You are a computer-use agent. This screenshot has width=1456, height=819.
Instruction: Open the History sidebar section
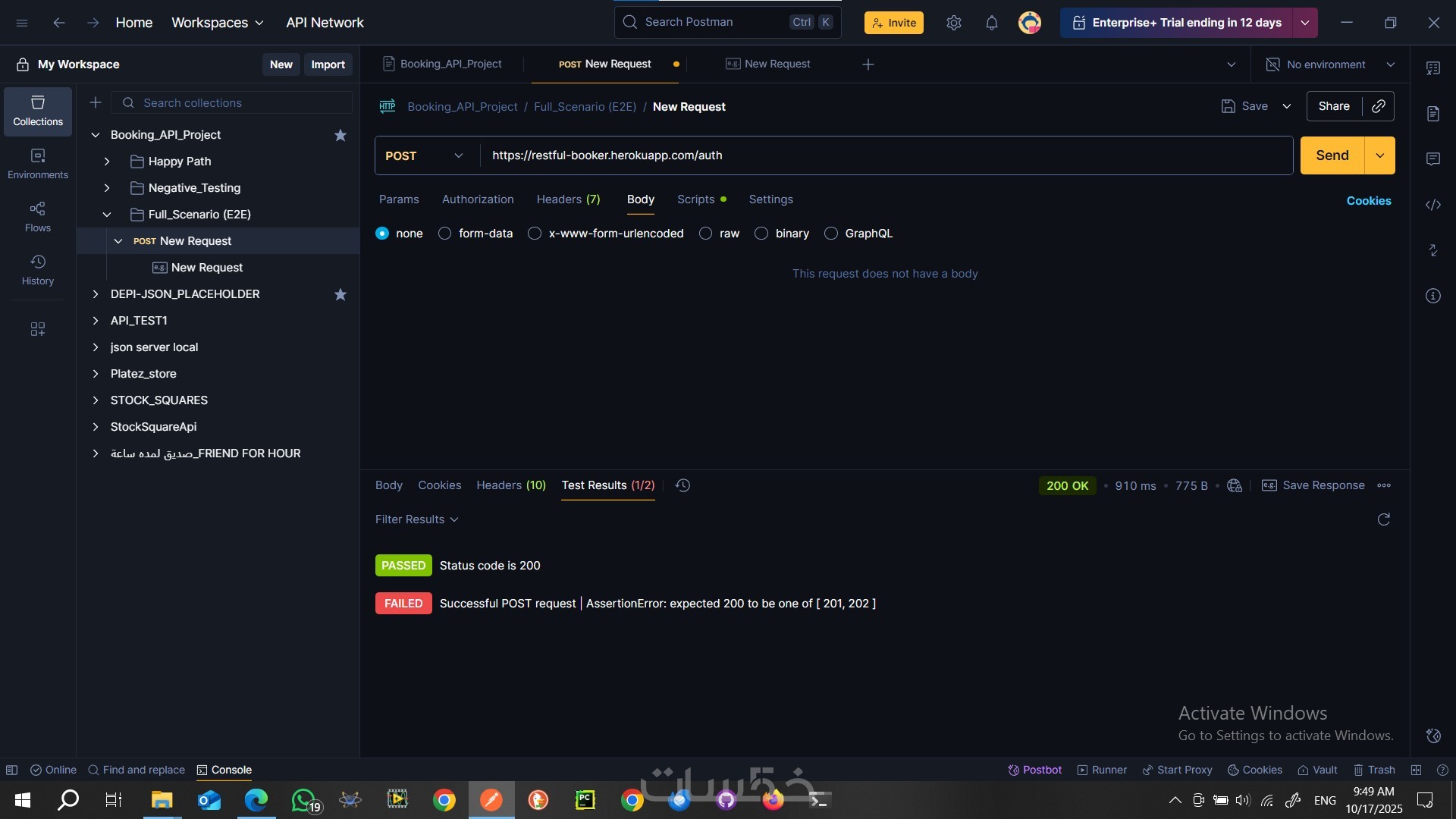tap(37, 269)
